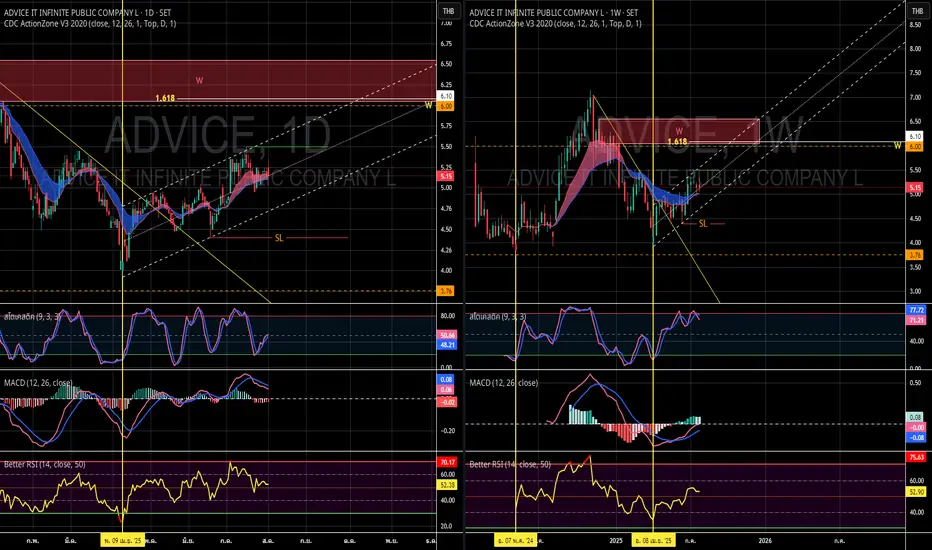Screen dimensions: 932x550
Task: Select the 50.66 stochastic value on 1D chart
Action: click(x=447, y=335)
